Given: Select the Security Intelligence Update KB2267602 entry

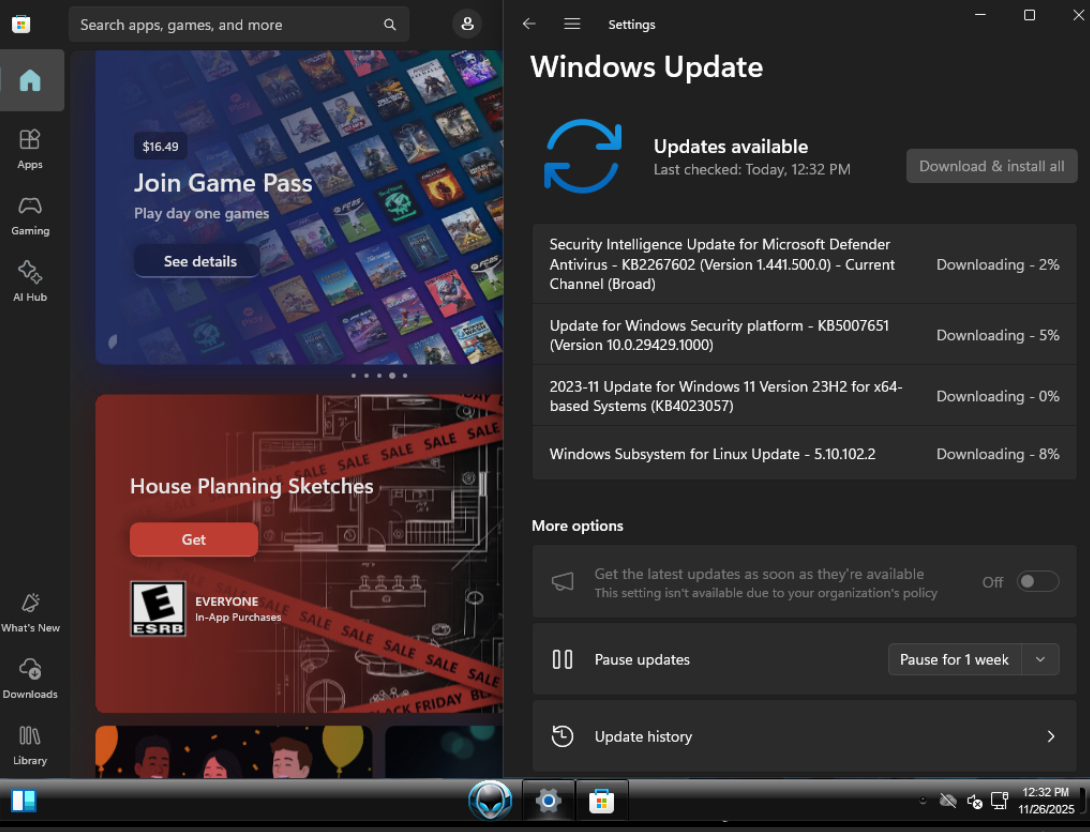Looking at the screenshot, I should click(x=804, y=264).
